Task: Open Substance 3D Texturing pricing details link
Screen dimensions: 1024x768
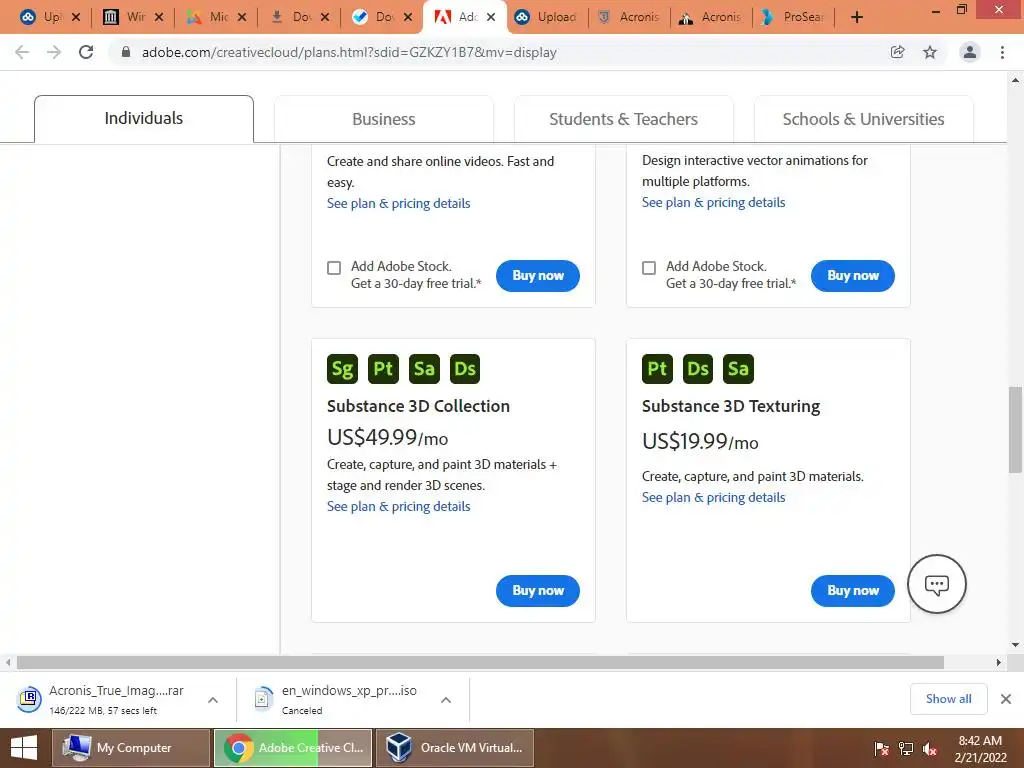Action: [713, 497]
